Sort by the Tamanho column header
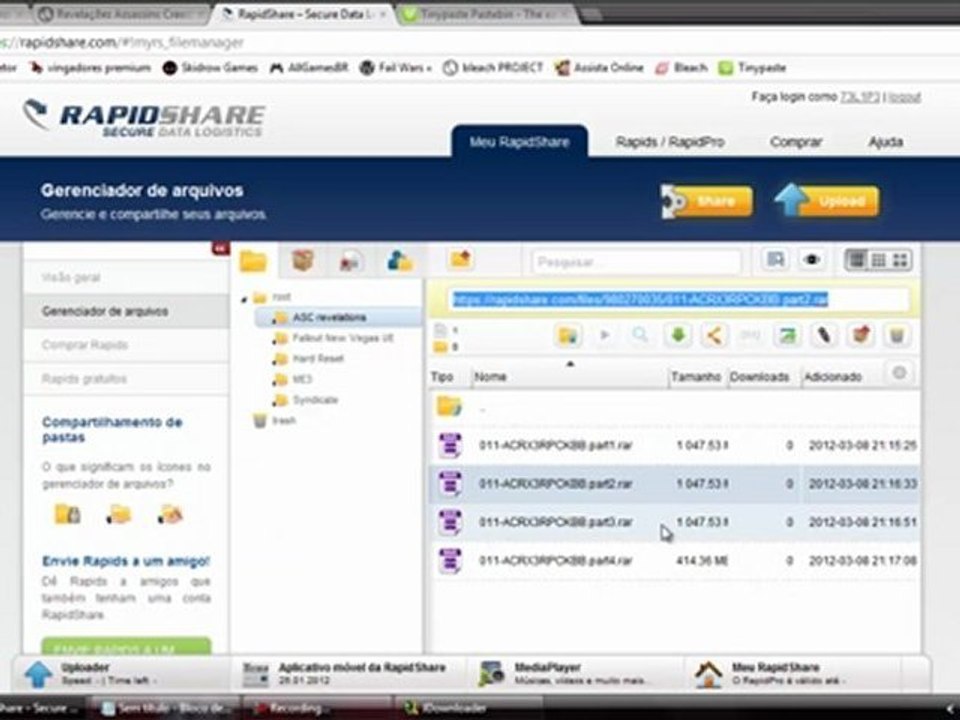Screen dimensions: 960x720 click(x=696, y=377)
